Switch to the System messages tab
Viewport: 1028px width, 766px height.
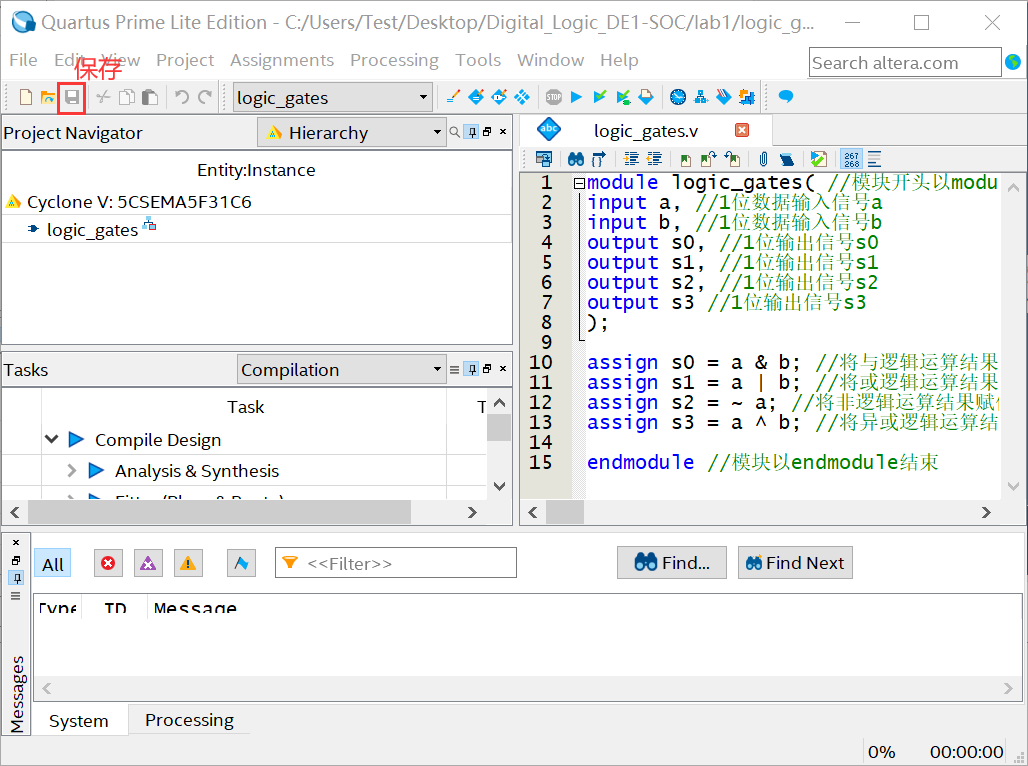coord(79,721)
